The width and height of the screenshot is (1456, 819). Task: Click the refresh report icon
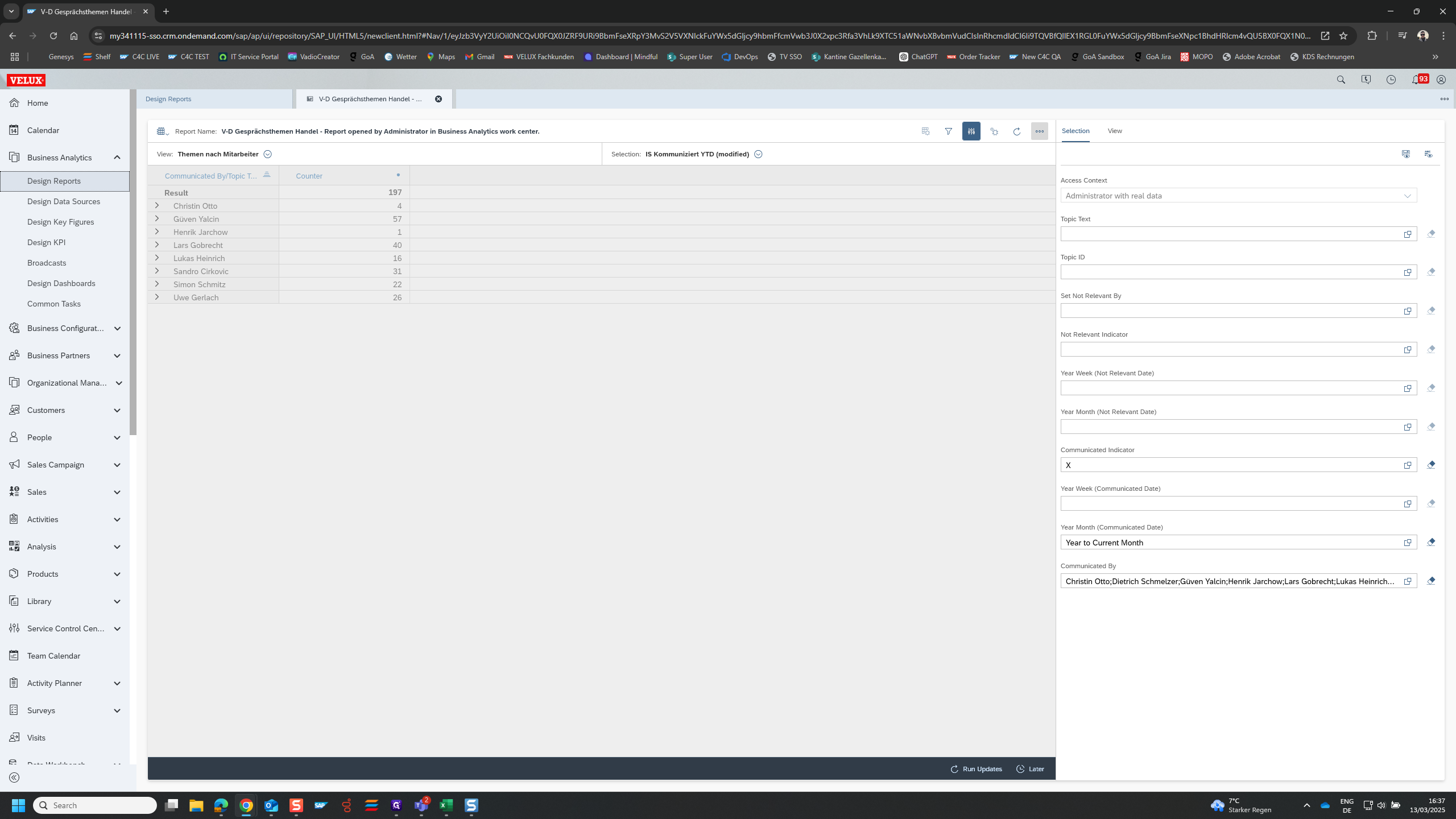(x=1016, y=131)
